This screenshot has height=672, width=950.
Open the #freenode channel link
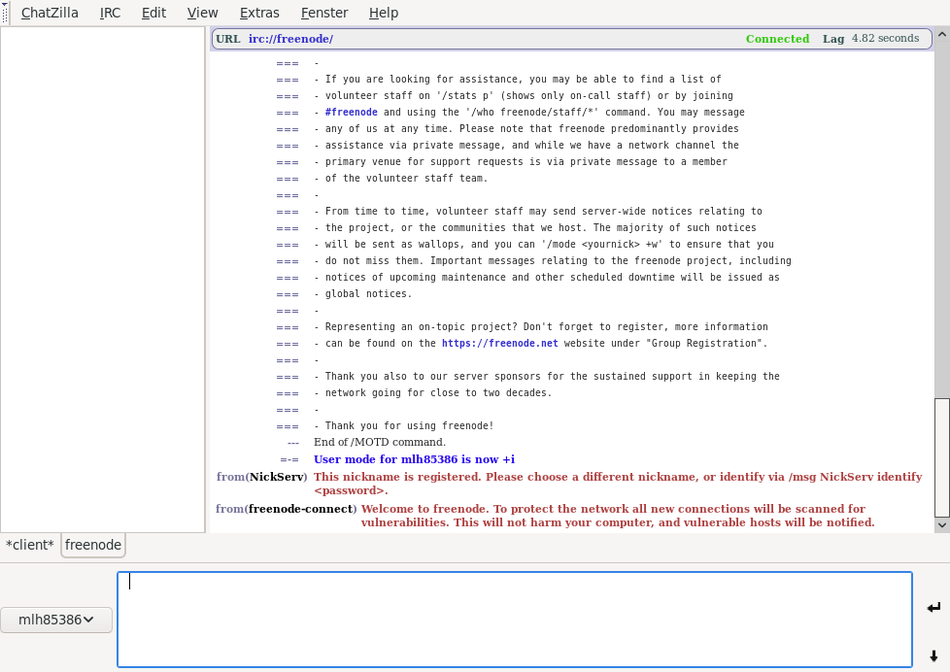351,112
